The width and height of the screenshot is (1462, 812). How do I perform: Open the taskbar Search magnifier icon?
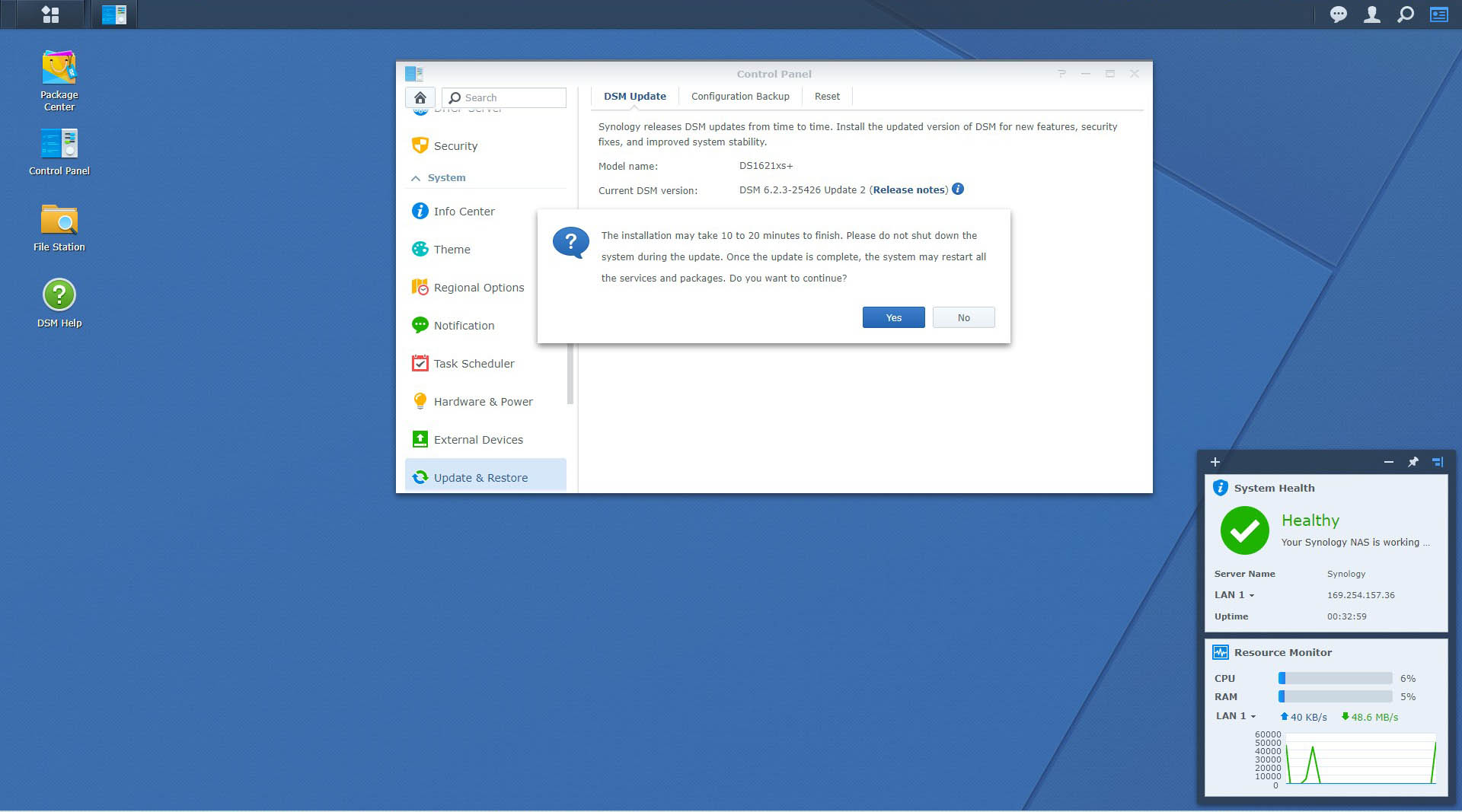pyautogui.click(x=1406, y=14)
